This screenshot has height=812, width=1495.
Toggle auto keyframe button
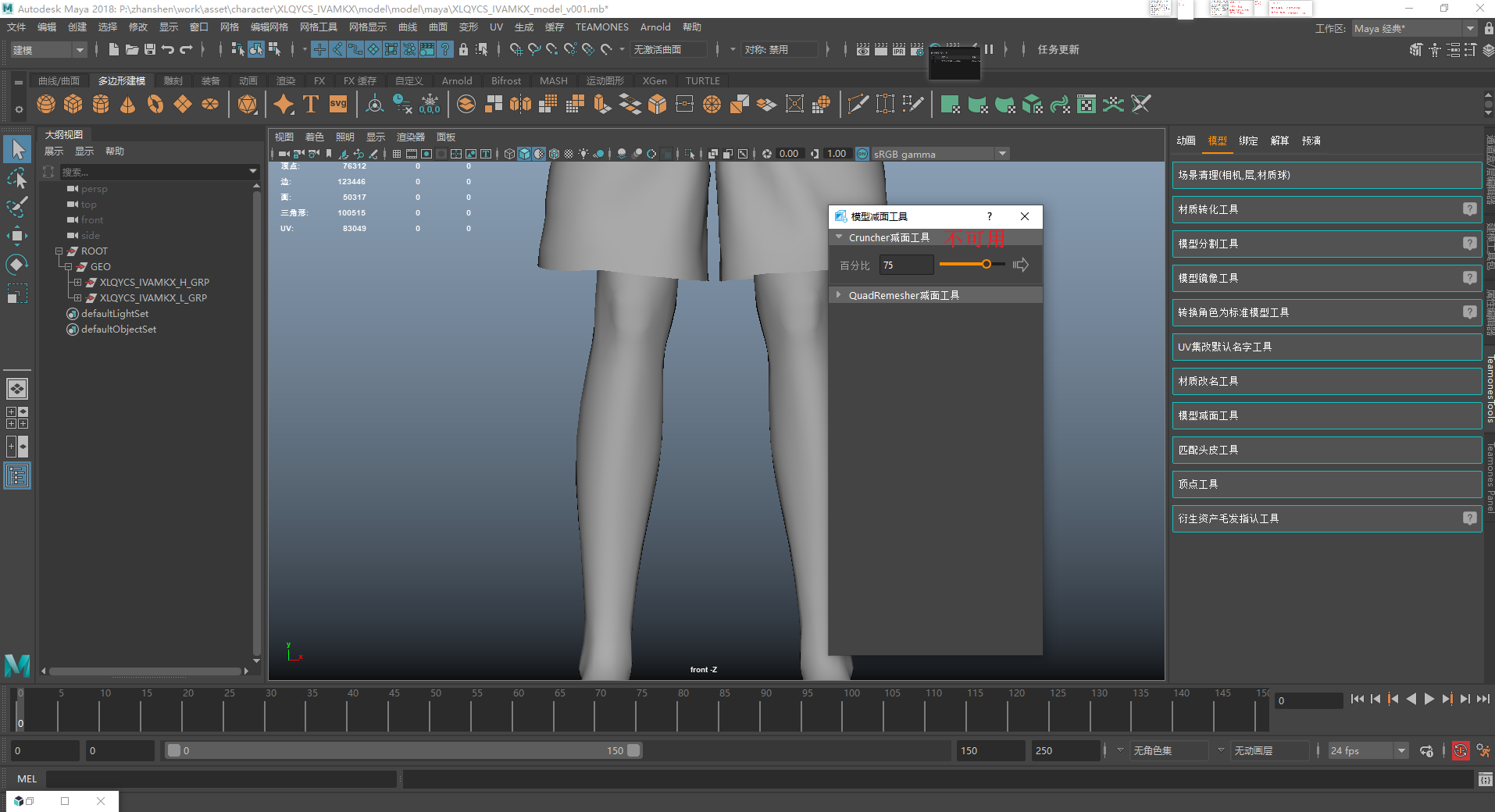(x=1460, y=751)
